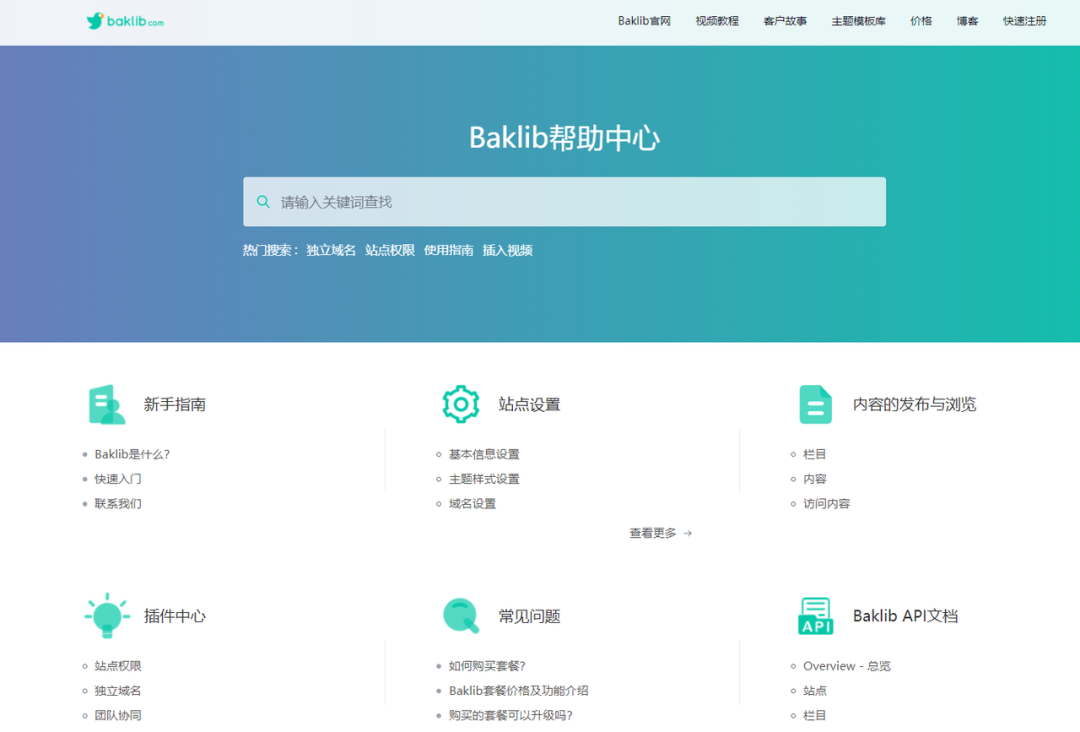
Task: Click the baklib.com bird logo
Action: [125, 21]
